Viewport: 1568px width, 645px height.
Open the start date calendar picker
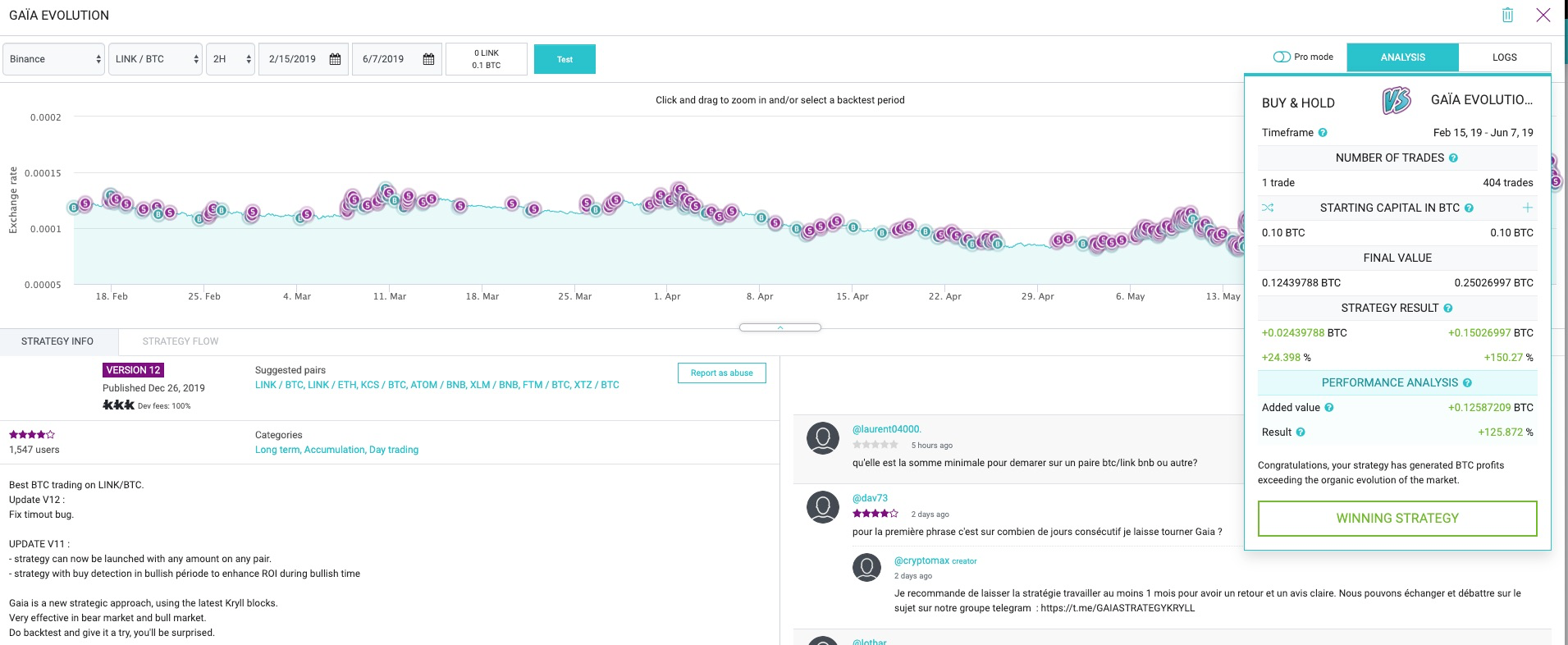tap(335, 59)
